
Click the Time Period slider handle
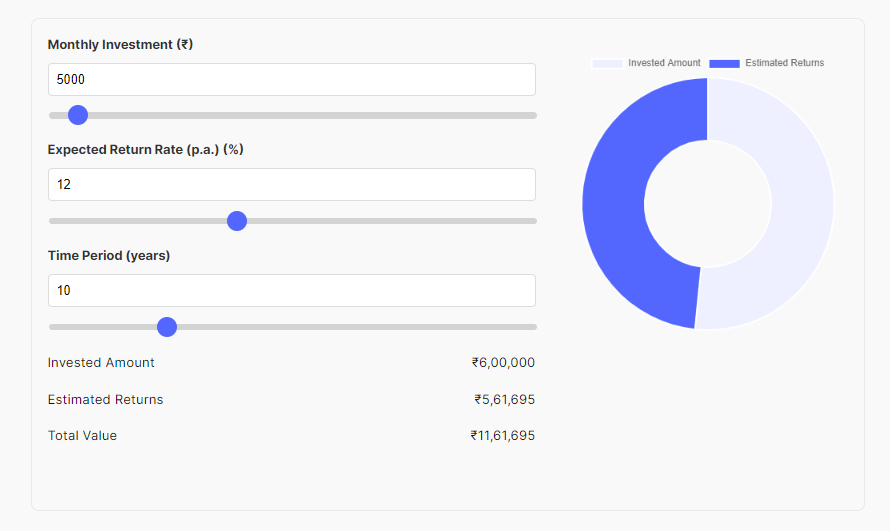[167, 327]
